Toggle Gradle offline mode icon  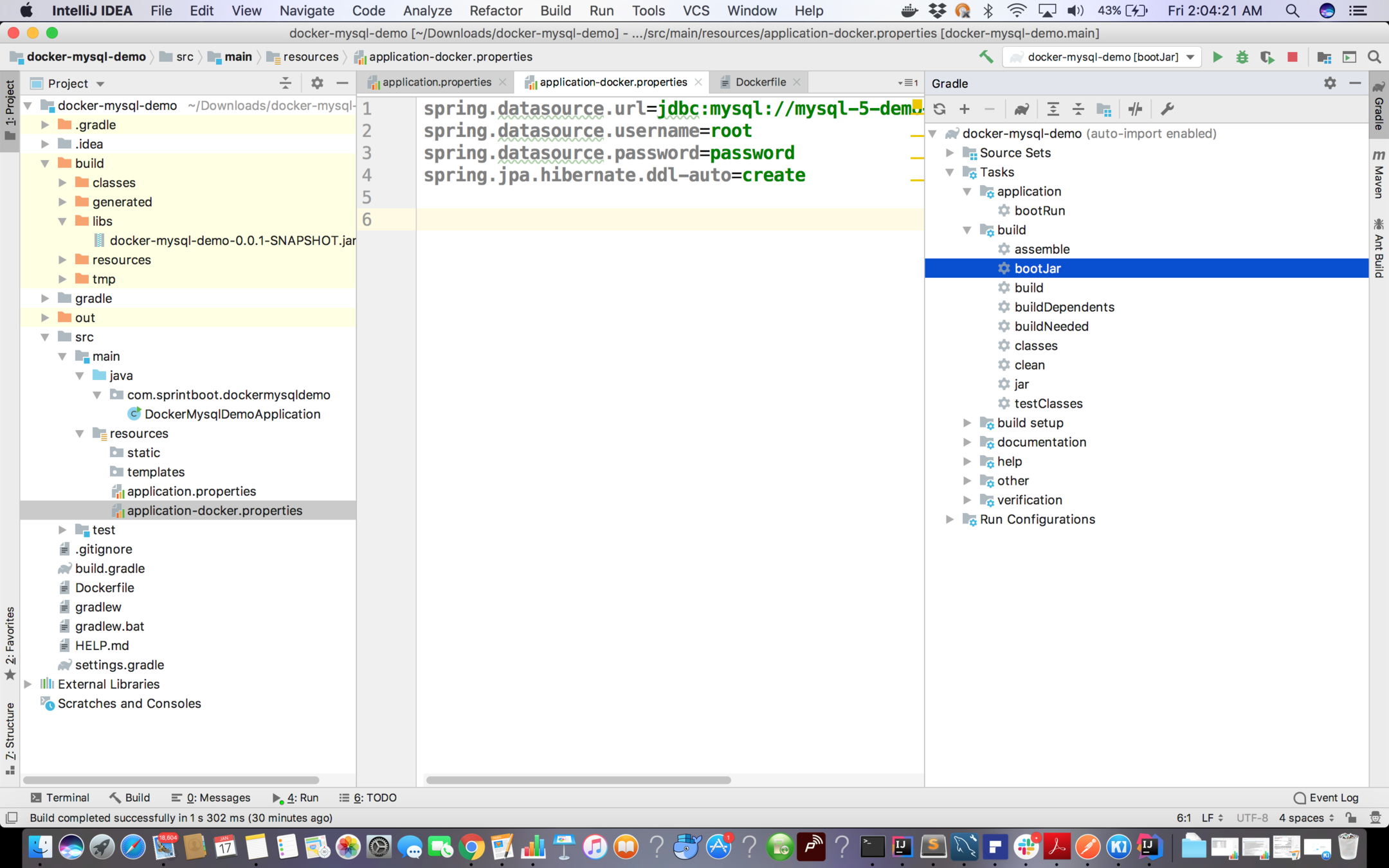tap(1135, 109)
